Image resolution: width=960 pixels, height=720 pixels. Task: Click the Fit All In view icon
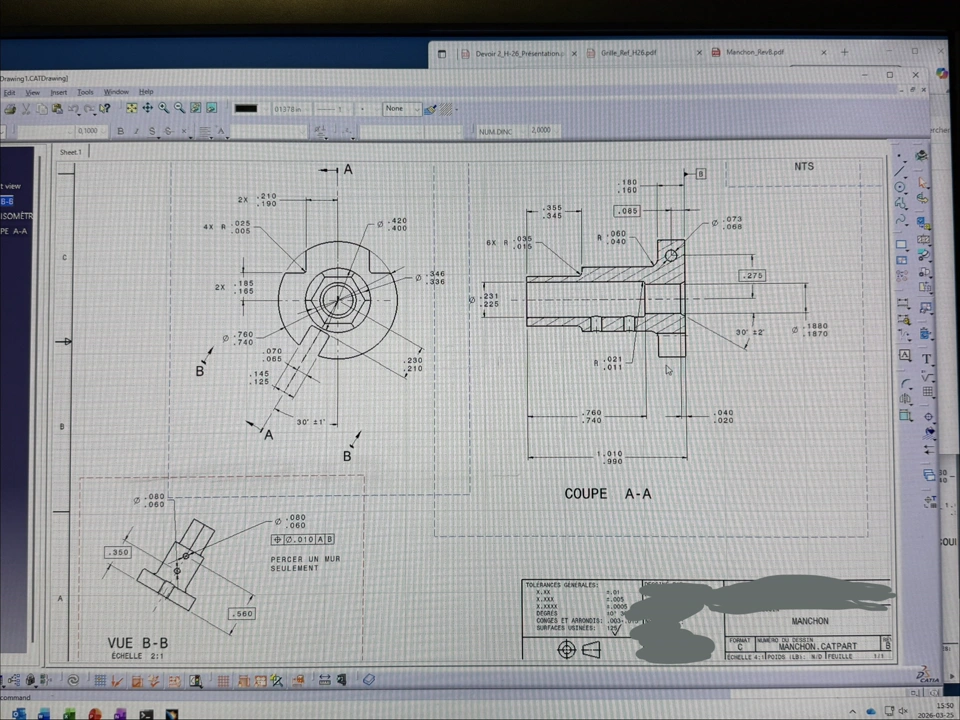pos(132,108)
